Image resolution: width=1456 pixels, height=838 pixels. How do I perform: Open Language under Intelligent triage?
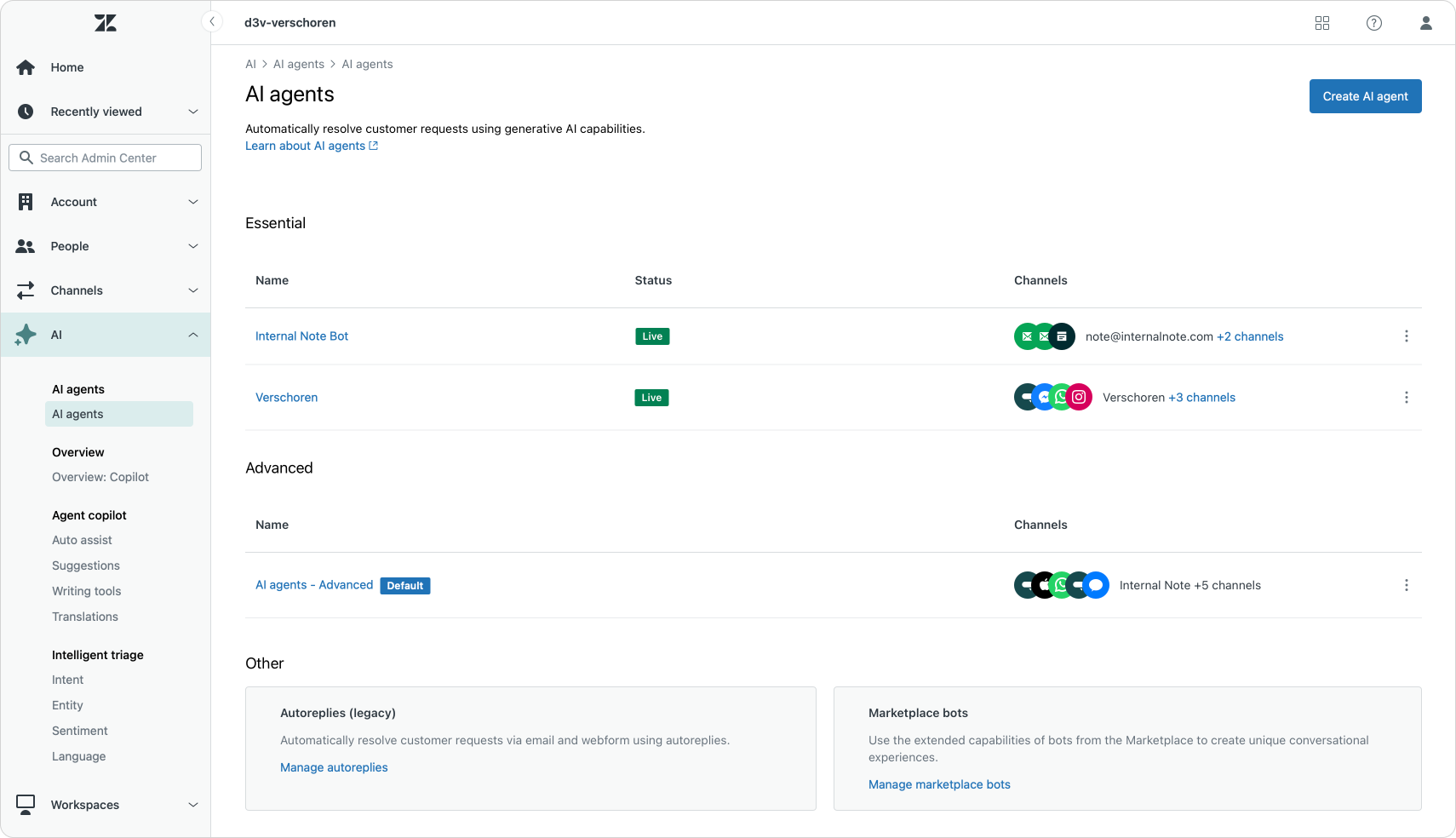click(79, 756)
